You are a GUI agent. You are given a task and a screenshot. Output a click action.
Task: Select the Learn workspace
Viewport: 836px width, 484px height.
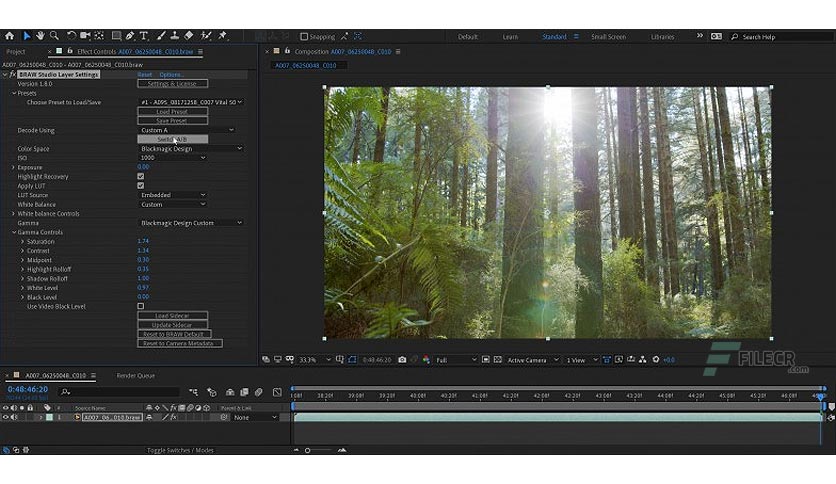pyautogui.click(x=510, y=37)
